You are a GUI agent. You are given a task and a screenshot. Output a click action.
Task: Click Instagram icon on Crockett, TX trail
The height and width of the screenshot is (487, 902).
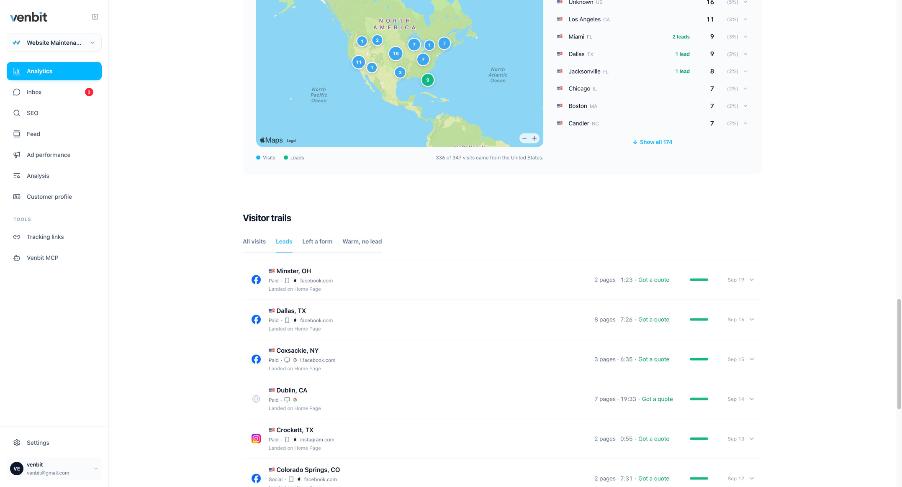click(x=256, y=439)
